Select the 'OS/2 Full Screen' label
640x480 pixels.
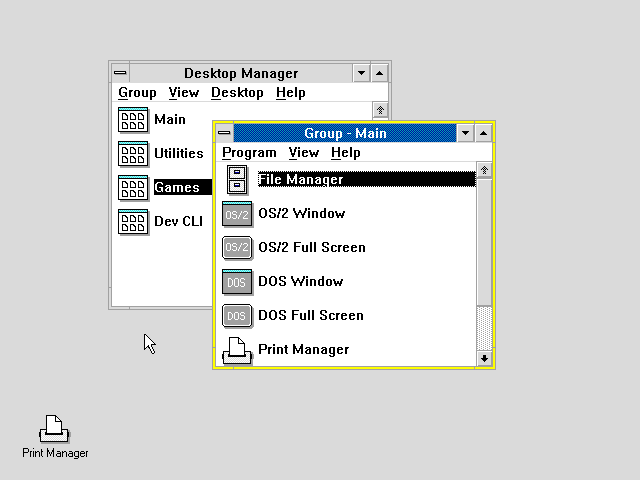pyautogui.click(x=312, y=247)
